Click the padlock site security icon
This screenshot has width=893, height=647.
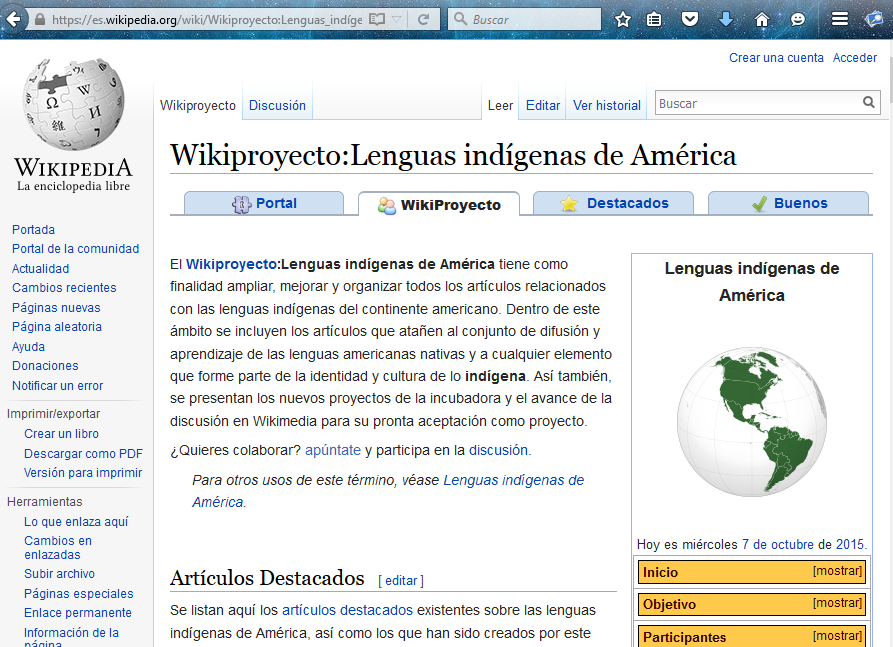pos(40,19)
